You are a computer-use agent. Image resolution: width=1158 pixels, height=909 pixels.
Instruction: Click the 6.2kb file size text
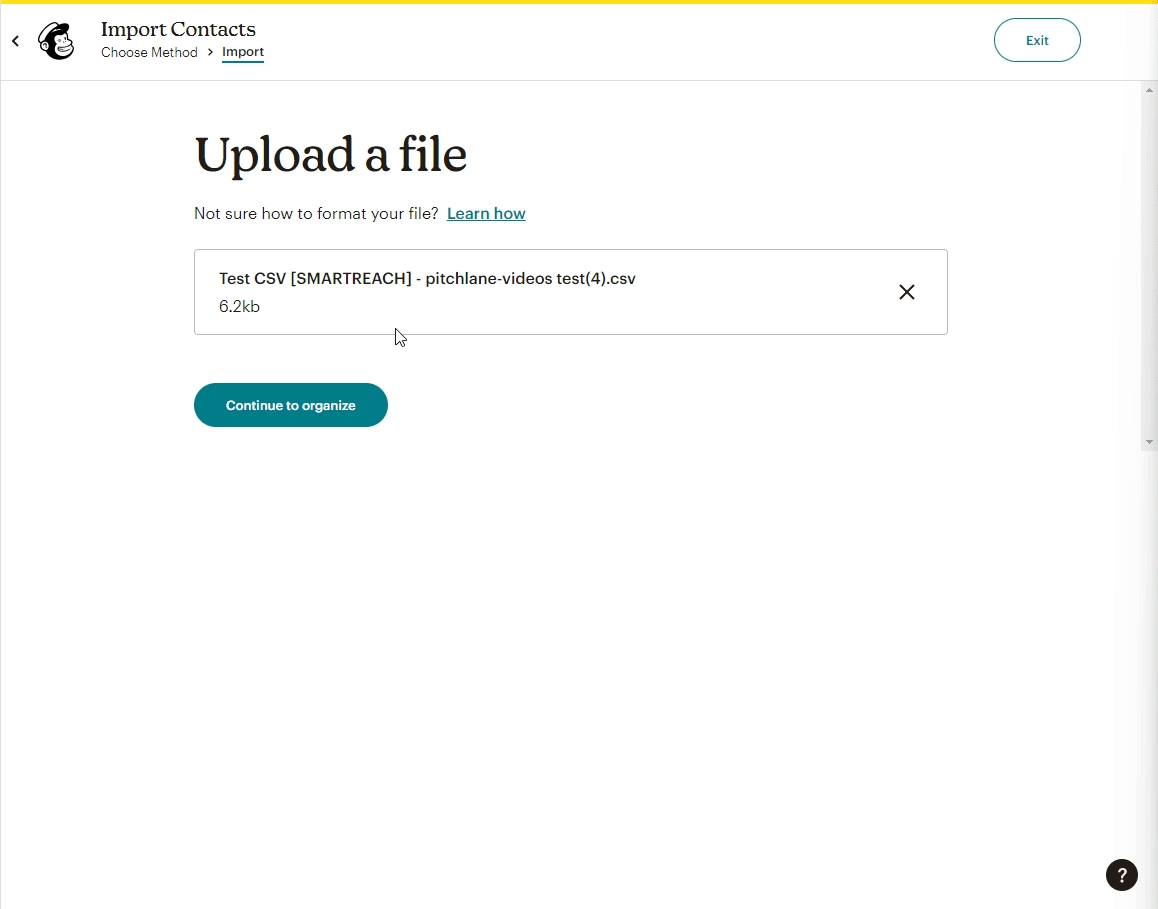point(239,307)
